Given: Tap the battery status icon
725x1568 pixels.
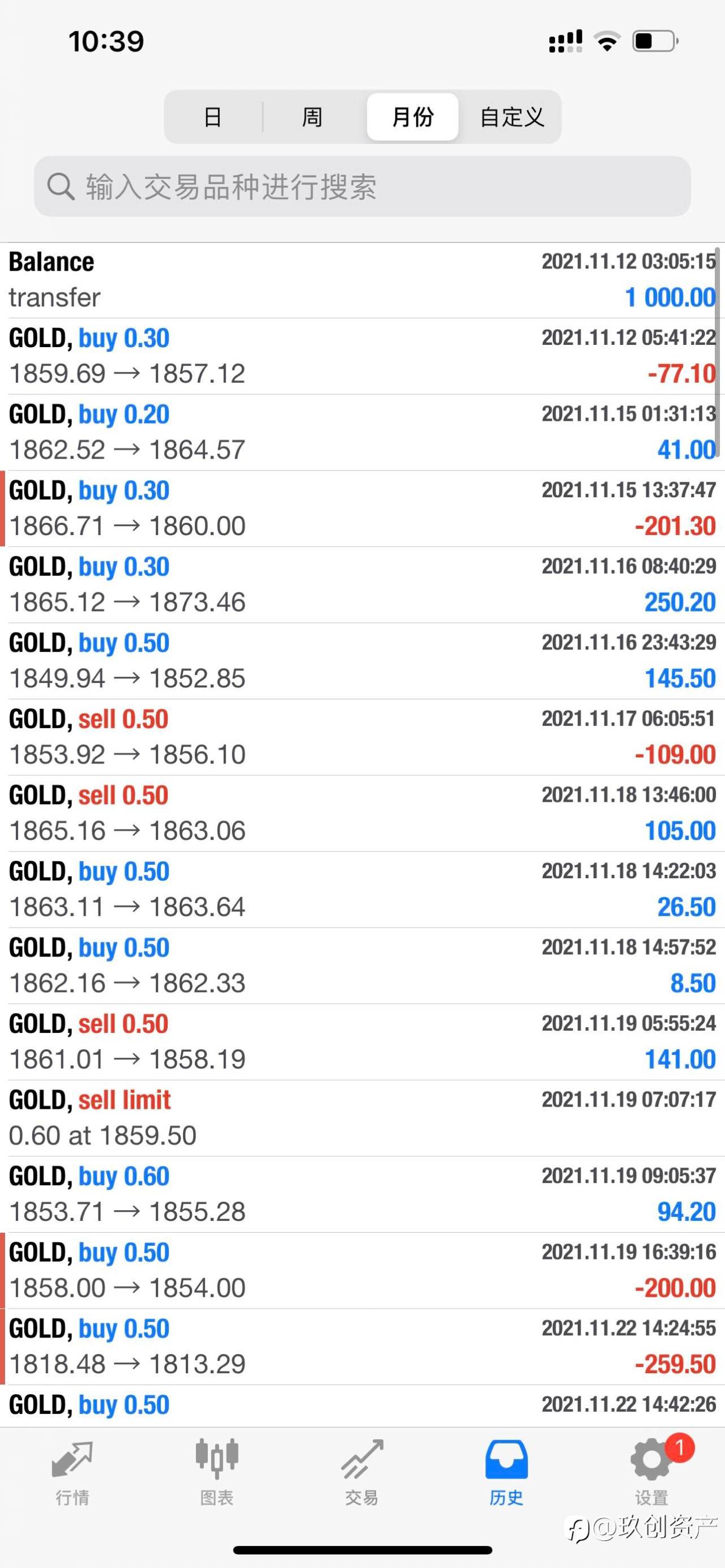Looking at the screenshot, I should click(655, 41).
